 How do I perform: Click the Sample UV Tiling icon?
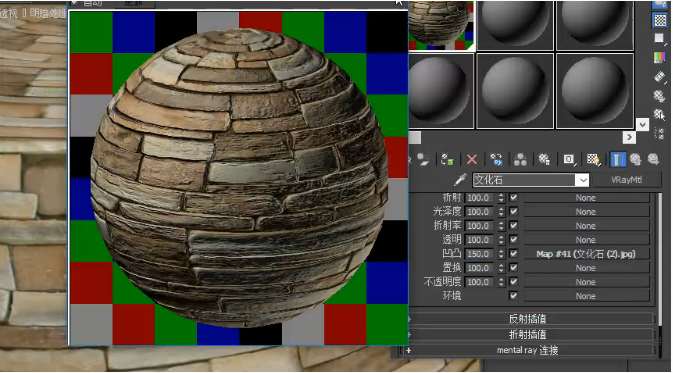pyautogui.click(x=660, y=39)
